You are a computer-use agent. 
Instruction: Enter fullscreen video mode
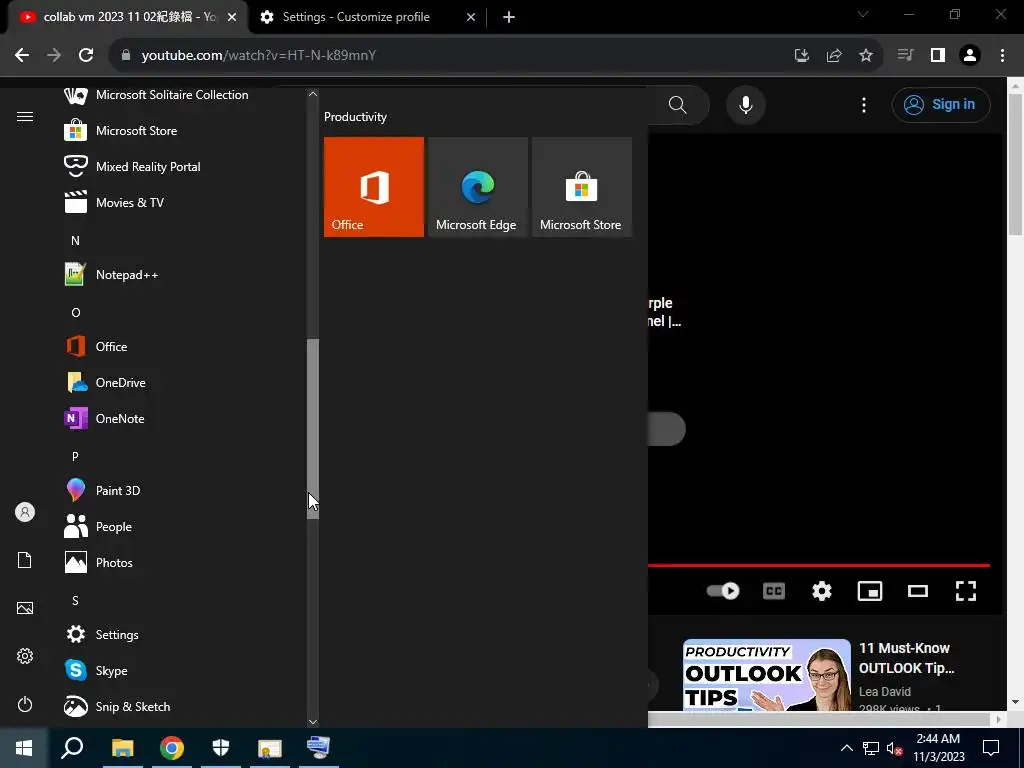click(x=966, y=591)
